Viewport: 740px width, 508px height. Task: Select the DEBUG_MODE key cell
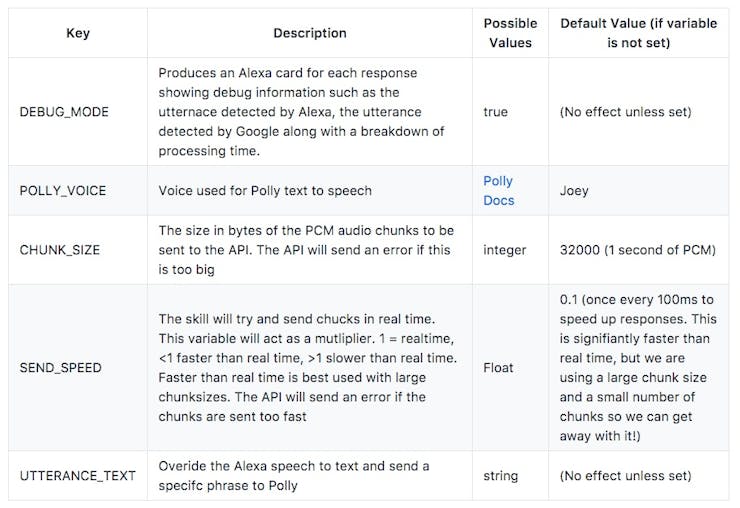78,112
